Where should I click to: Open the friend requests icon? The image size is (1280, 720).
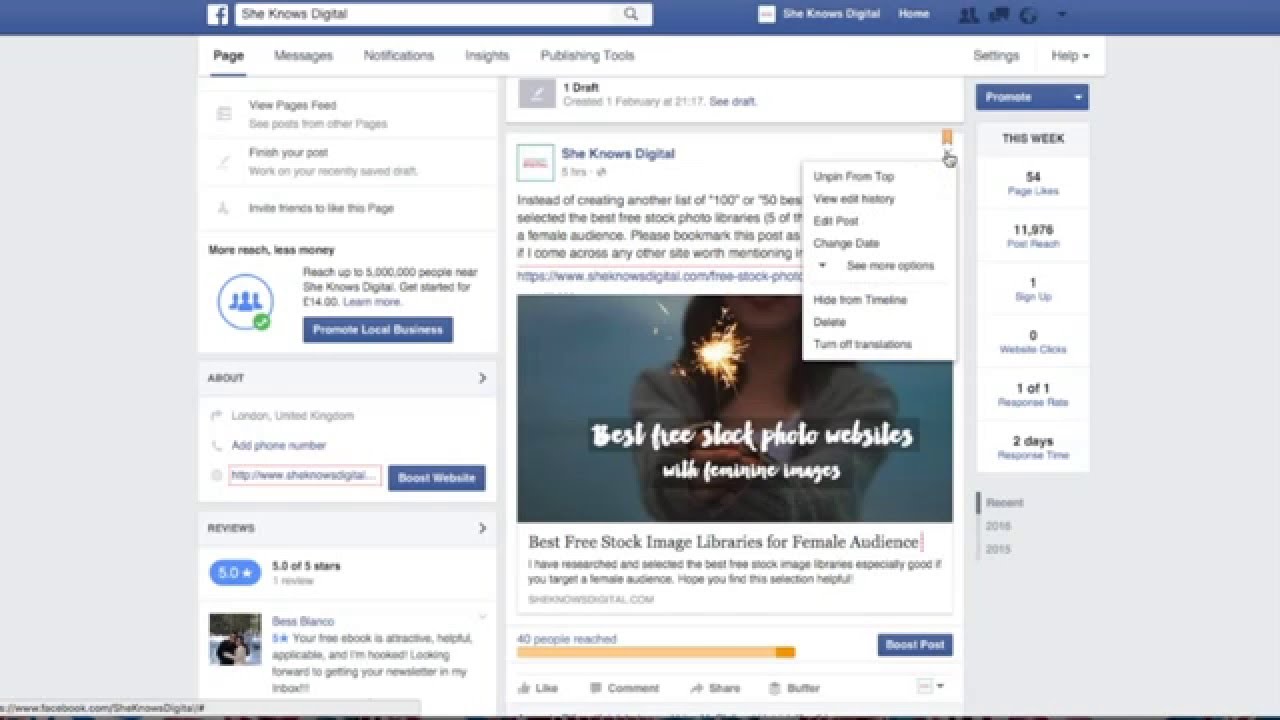967,14
